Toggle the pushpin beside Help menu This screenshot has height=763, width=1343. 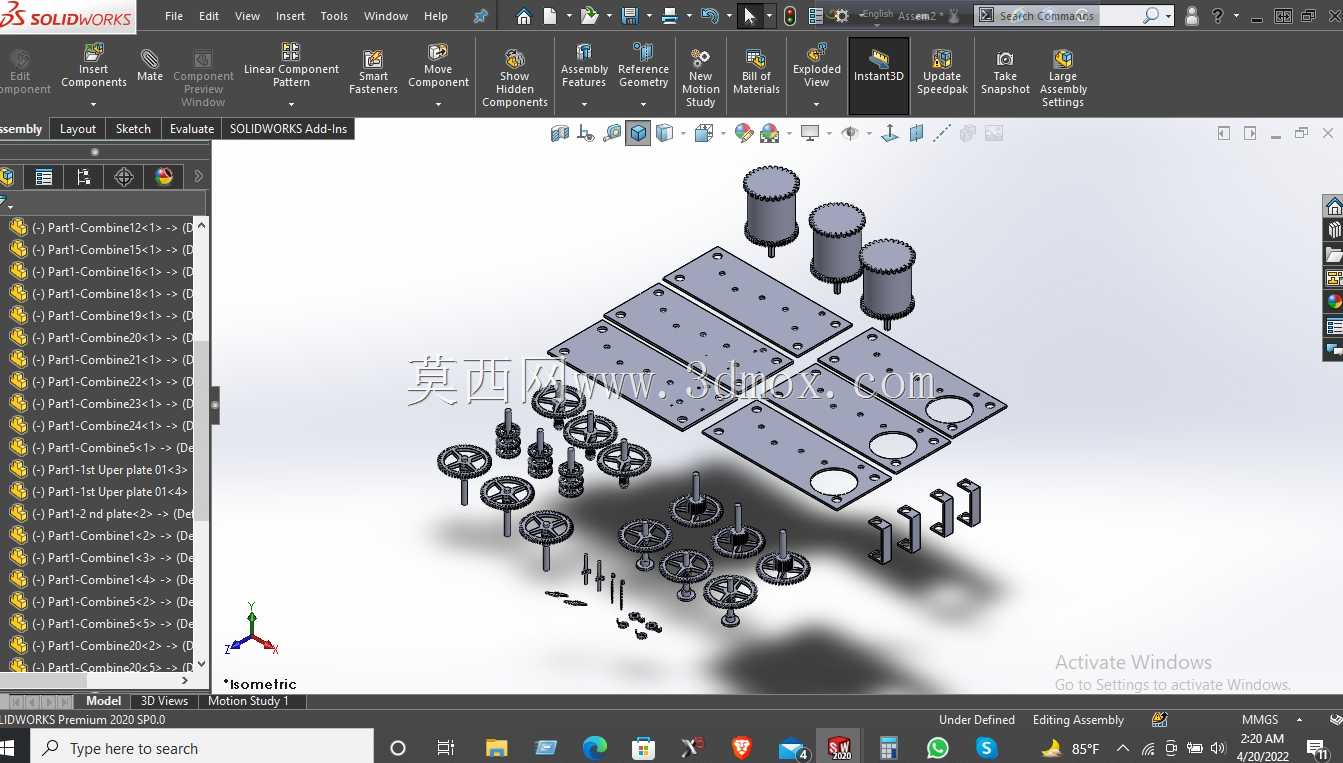click(x=481, y=16)
